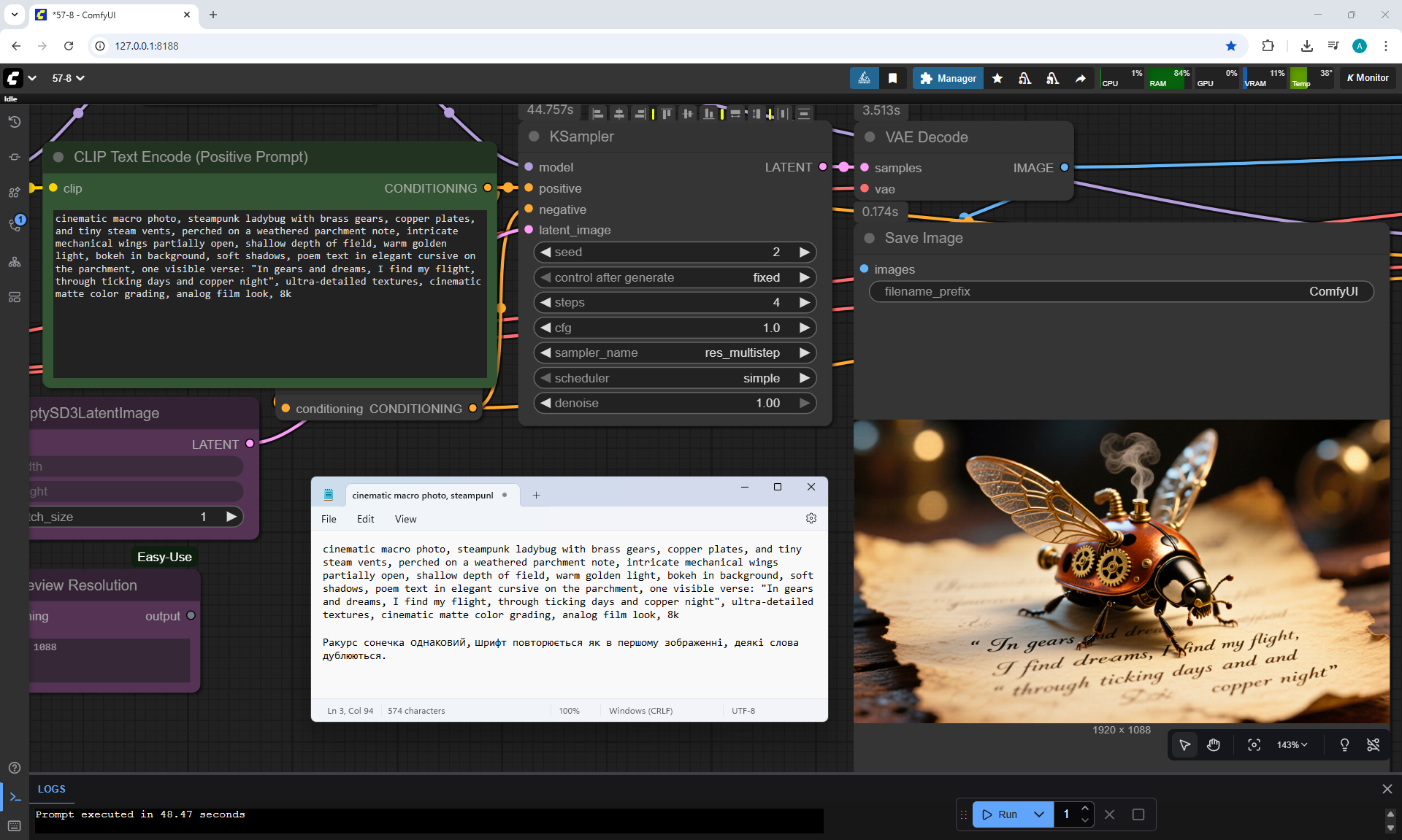The height and width of the screenshot is (840, 1402).
Task: Click the share arrow icon in top toolbar
Action: [1080, 78]
